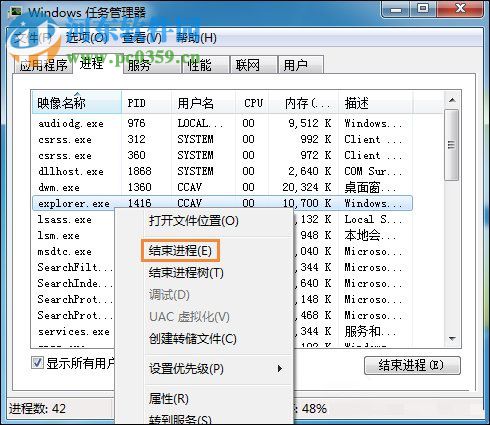Sort by 用户名 column header

[203, 103]
